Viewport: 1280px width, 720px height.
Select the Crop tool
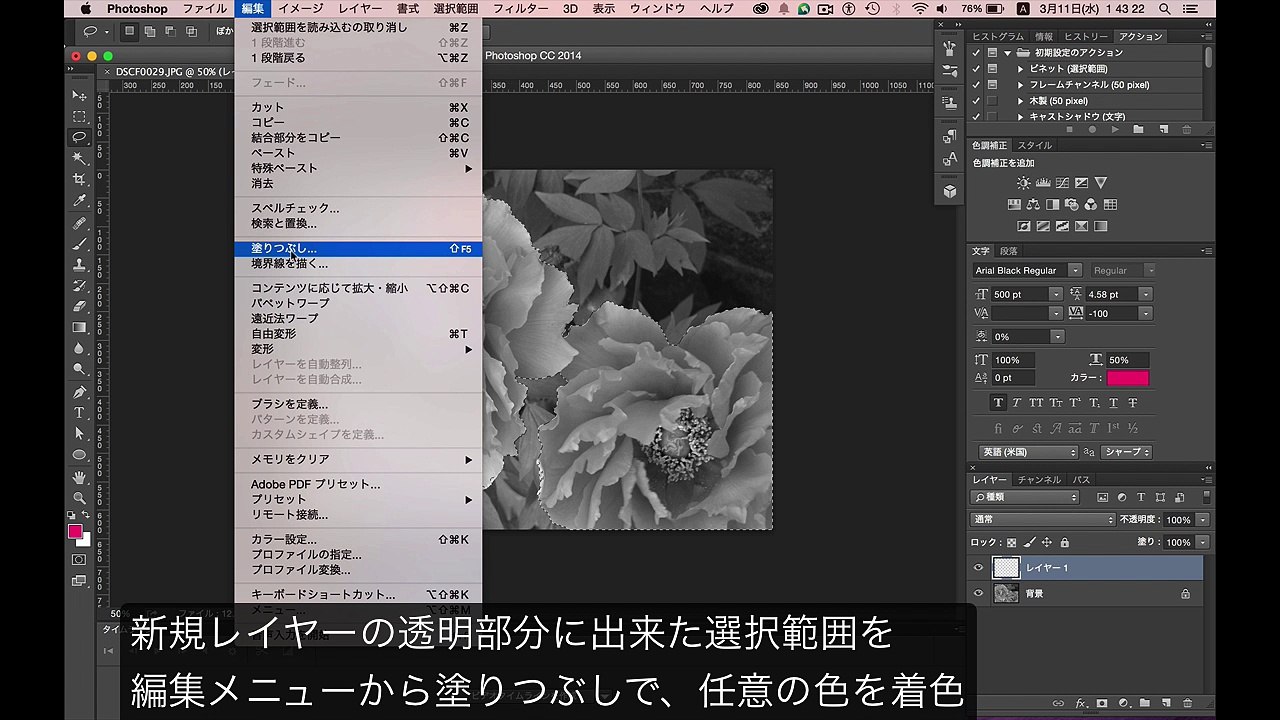79,179
